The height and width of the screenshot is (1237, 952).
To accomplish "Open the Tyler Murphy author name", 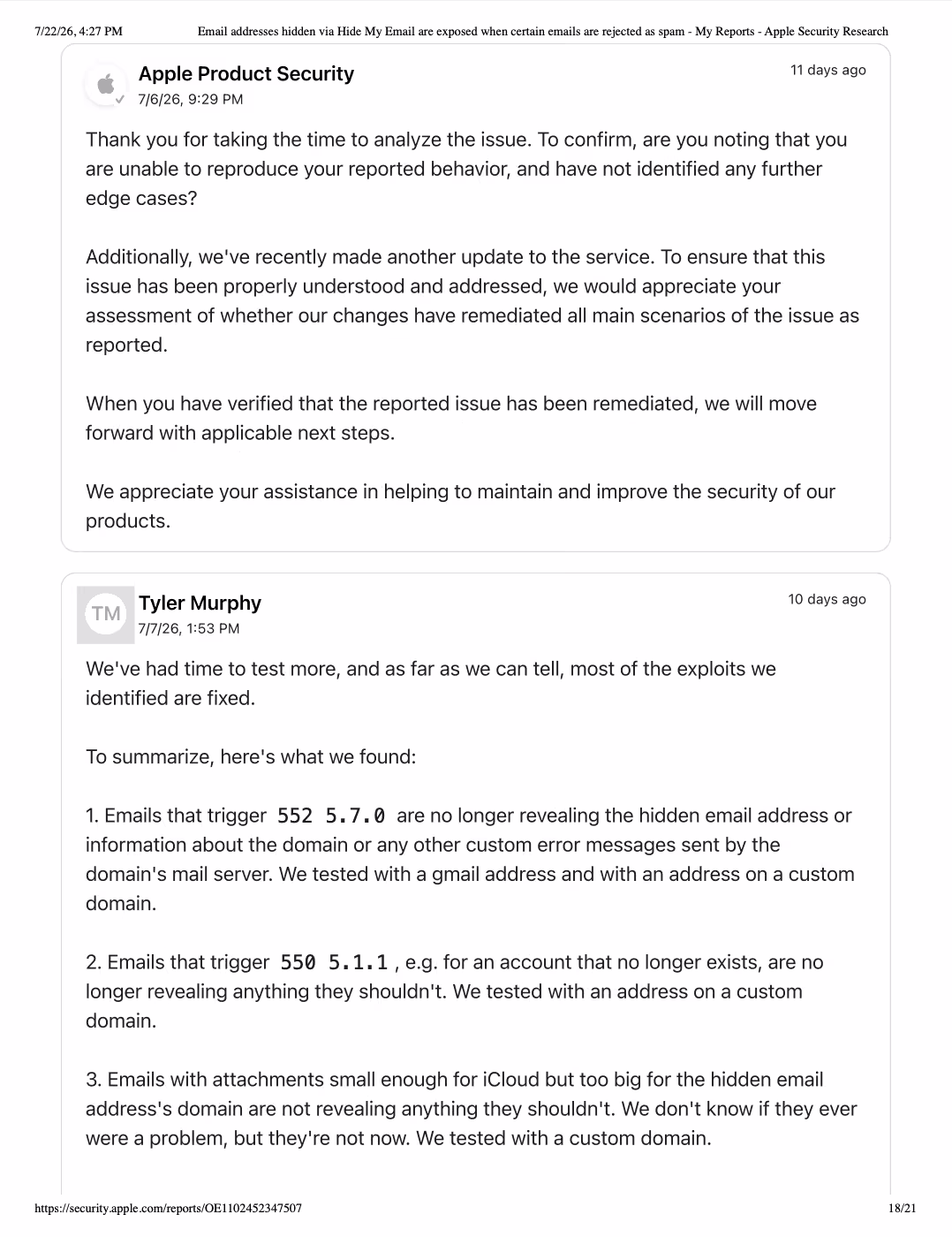I will [x=200, y=603].
